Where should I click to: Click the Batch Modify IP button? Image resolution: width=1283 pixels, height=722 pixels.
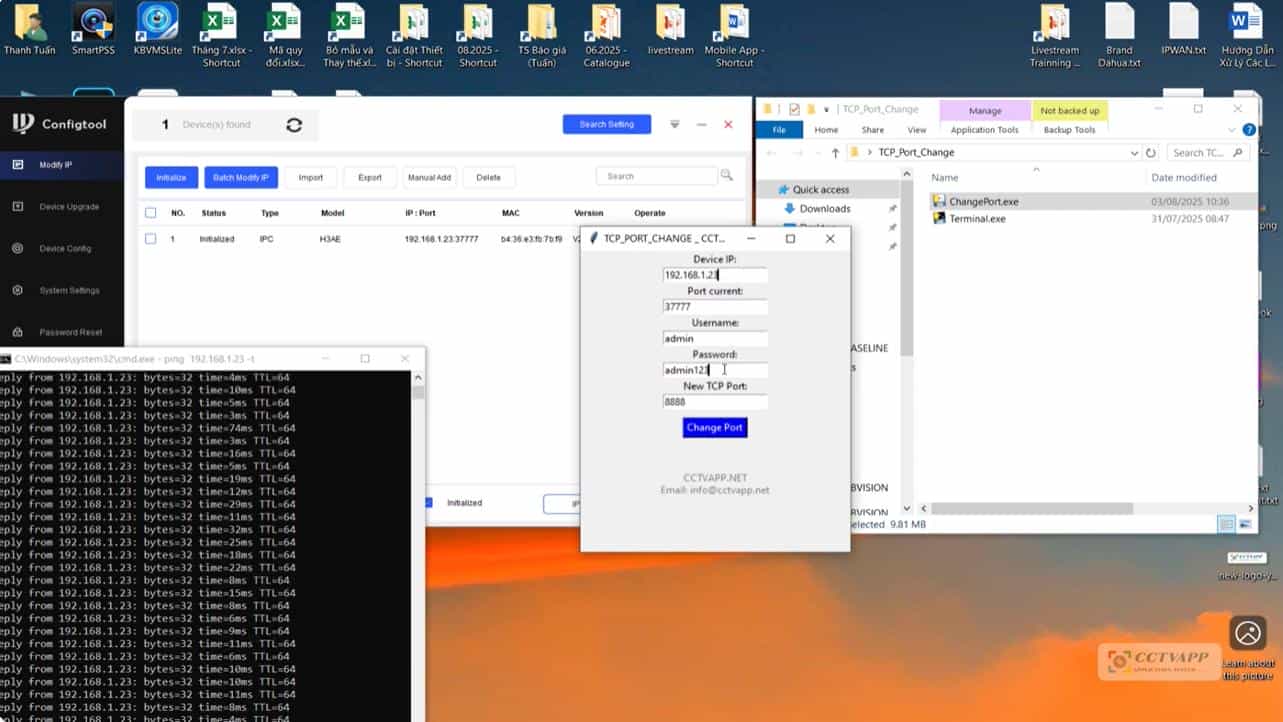click(241, 177)
